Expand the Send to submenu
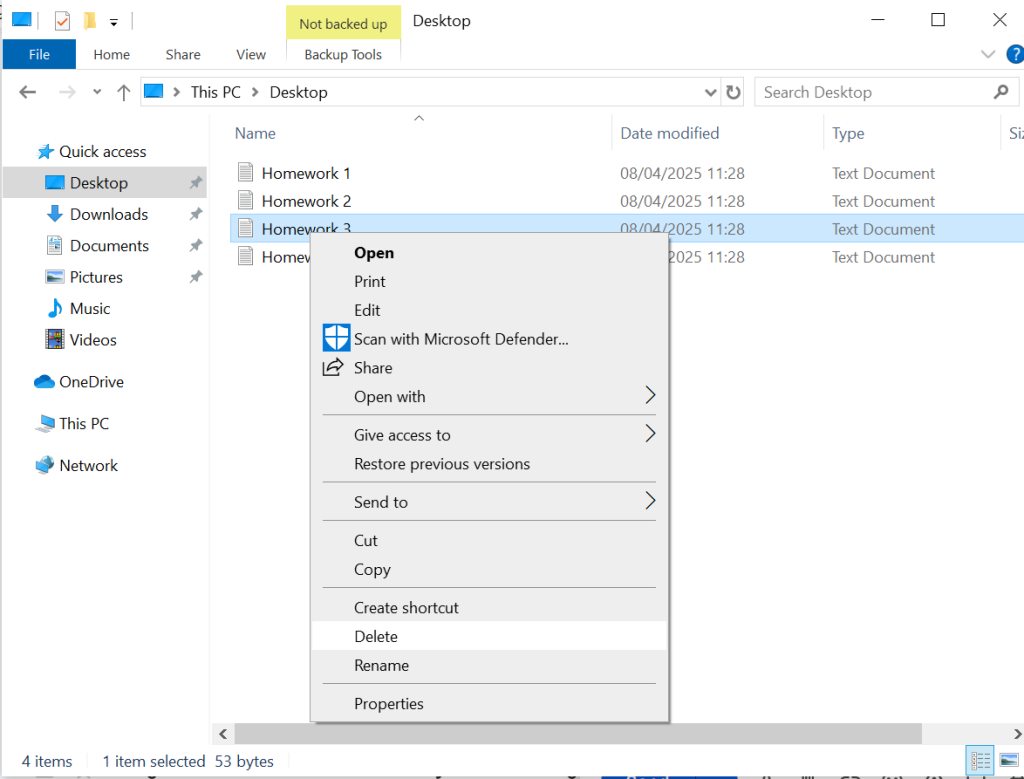1024x779 pixels. (649, 501)
